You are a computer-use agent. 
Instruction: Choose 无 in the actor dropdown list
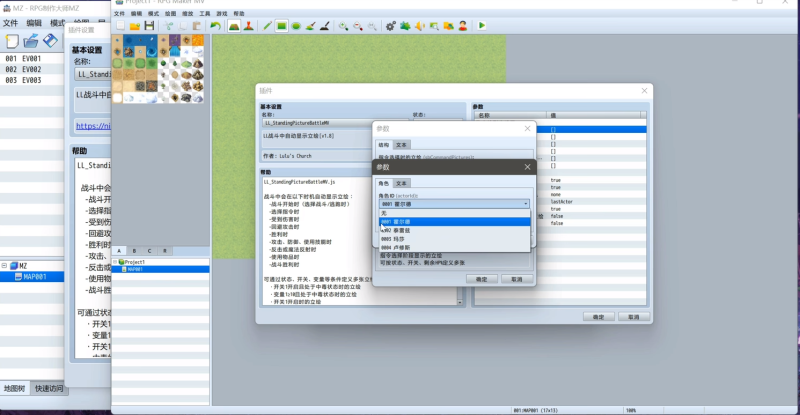point(454,213)
